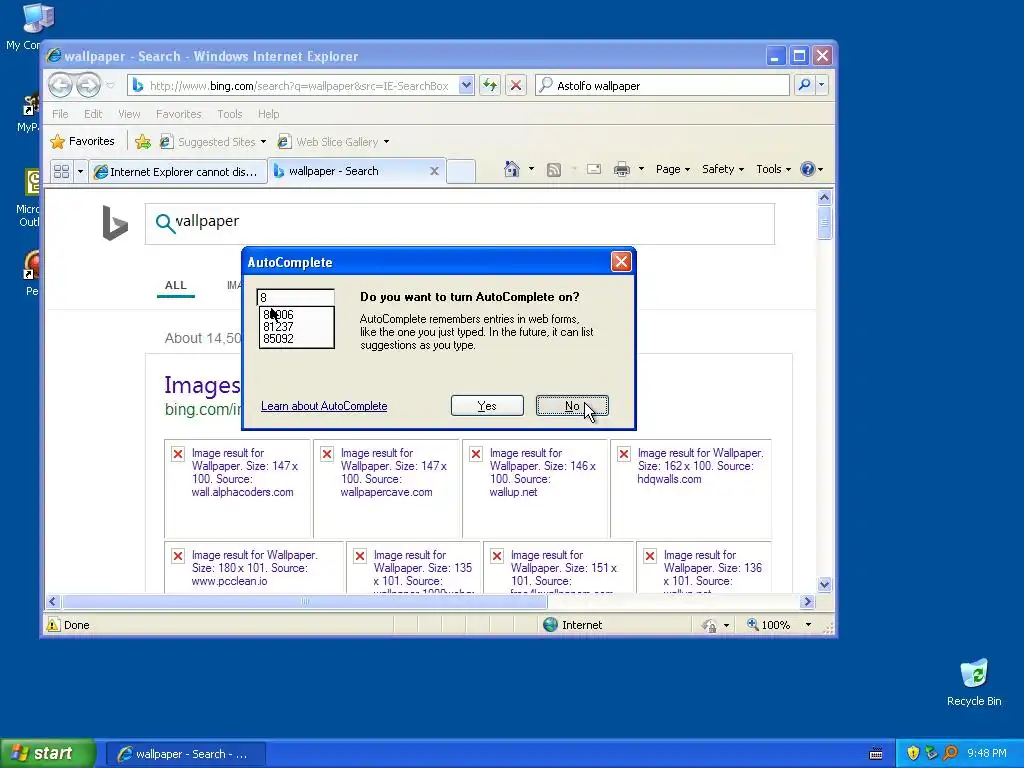Click the Home icon in command bar
The height and width of the screenshot is (768, 1024).
coord(511,169)
